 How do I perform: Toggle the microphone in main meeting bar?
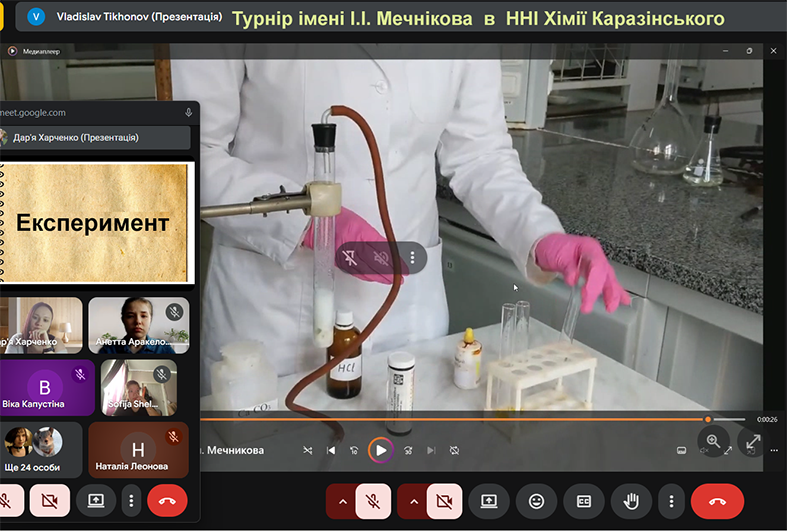[x=373, y=500]
